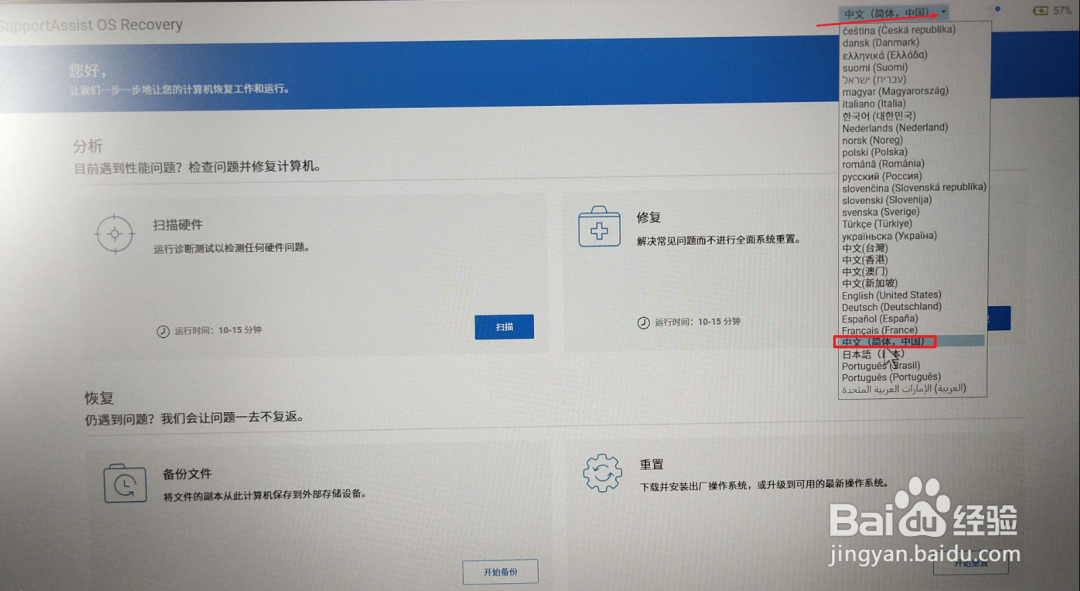Image resolution: width=1080 pixels, height=591 pixels.
Task: Click the blue 扫描 scan button
Action: point(504,326)
